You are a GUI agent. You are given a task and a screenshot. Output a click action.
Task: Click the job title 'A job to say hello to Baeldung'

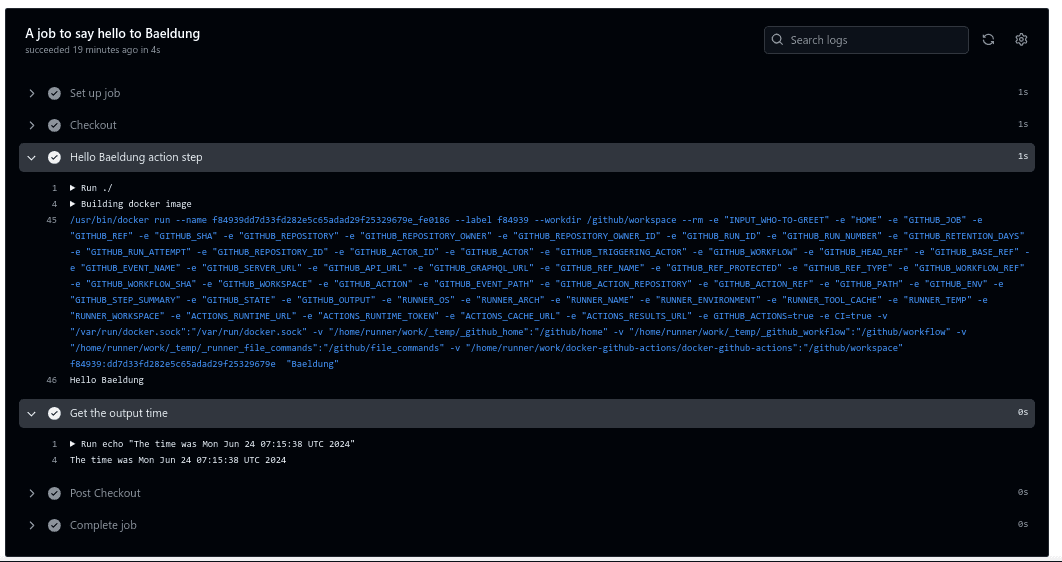point(112,33)
